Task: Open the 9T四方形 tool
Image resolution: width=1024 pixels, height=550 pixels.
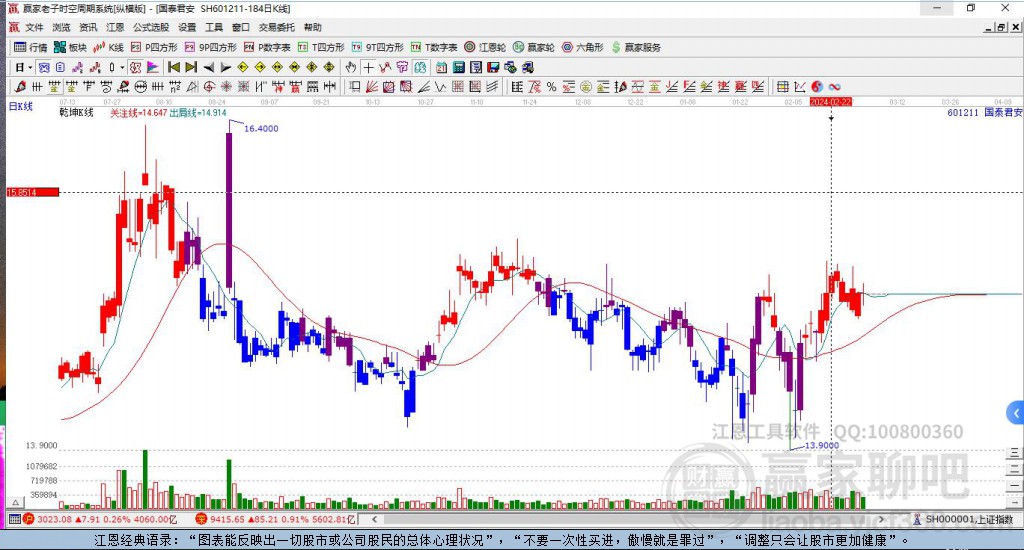Action: pos(377,47)
